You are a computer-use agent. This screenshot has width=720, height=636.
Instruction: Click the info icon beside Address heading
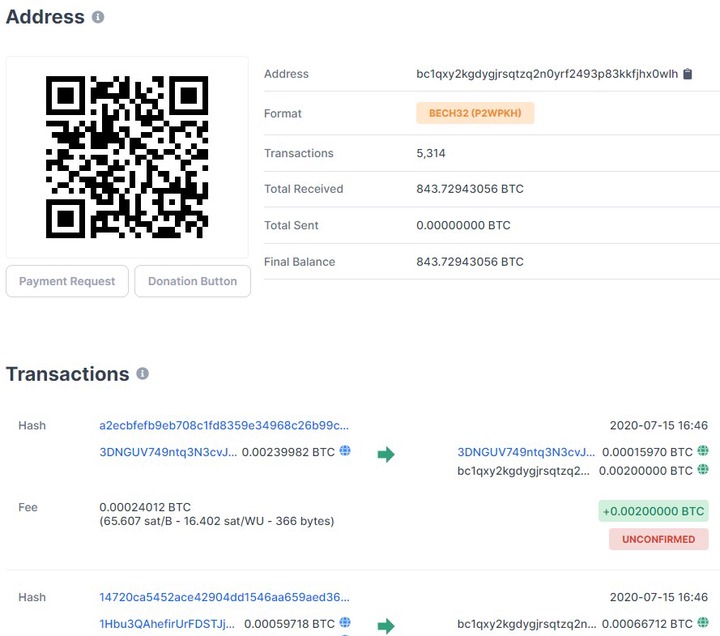(98, 17)
